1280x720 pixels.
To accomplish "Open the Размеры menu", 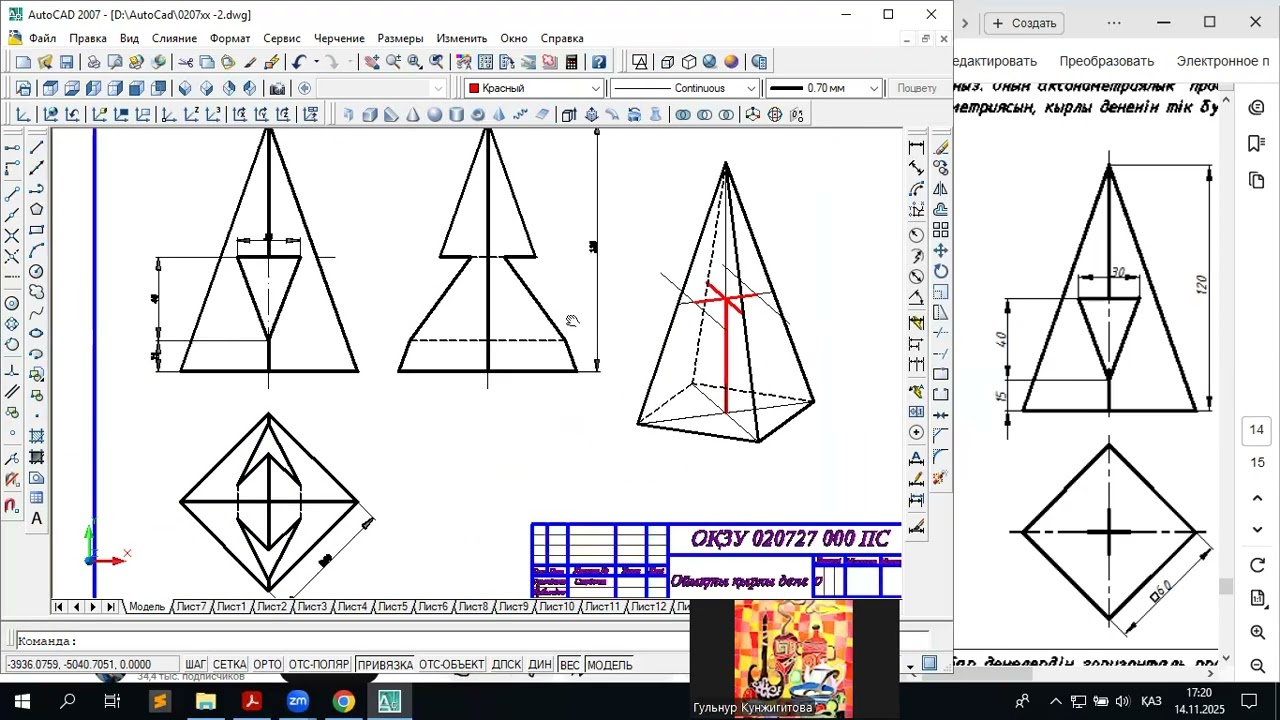I will pos(400,38).
